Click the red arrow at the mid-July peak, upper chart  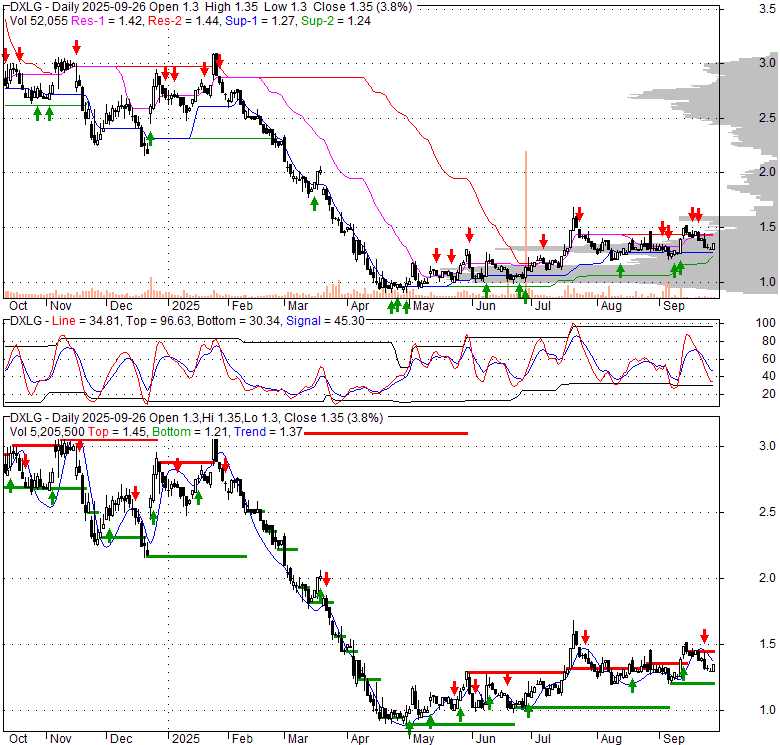[579, 215]
